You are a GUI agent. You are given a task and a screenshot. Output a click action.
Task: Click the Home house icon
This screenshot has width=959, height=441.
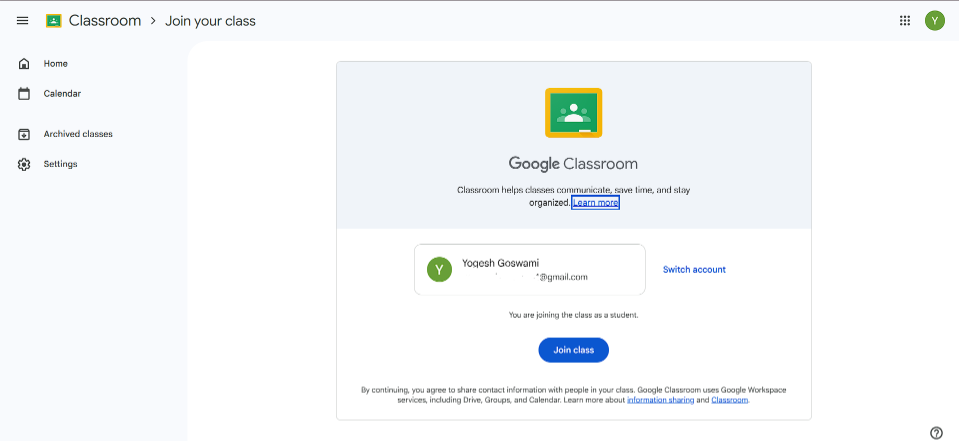[x=24, y=64]
